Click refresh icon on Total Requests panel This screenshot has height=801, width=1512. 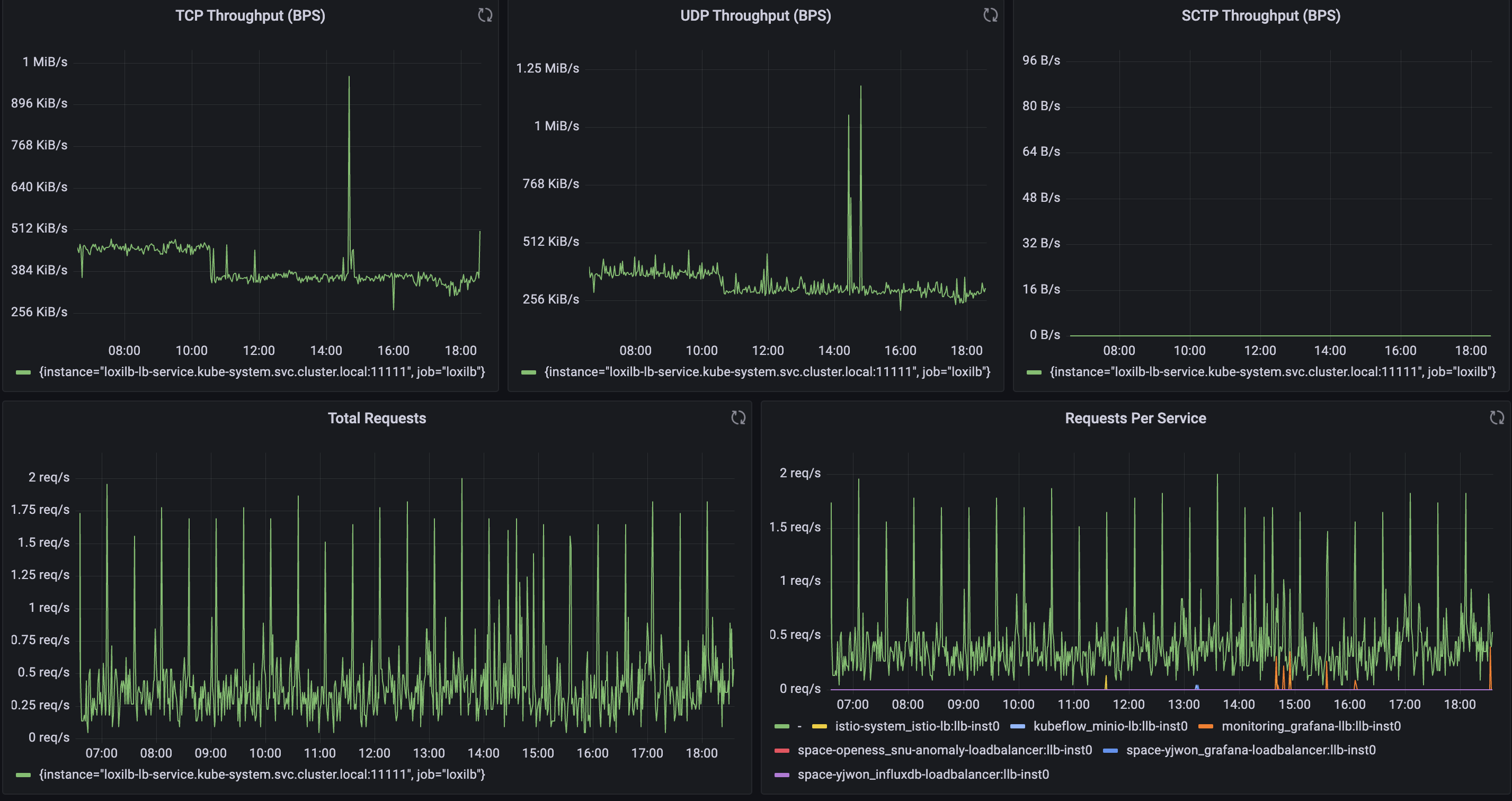738,418
